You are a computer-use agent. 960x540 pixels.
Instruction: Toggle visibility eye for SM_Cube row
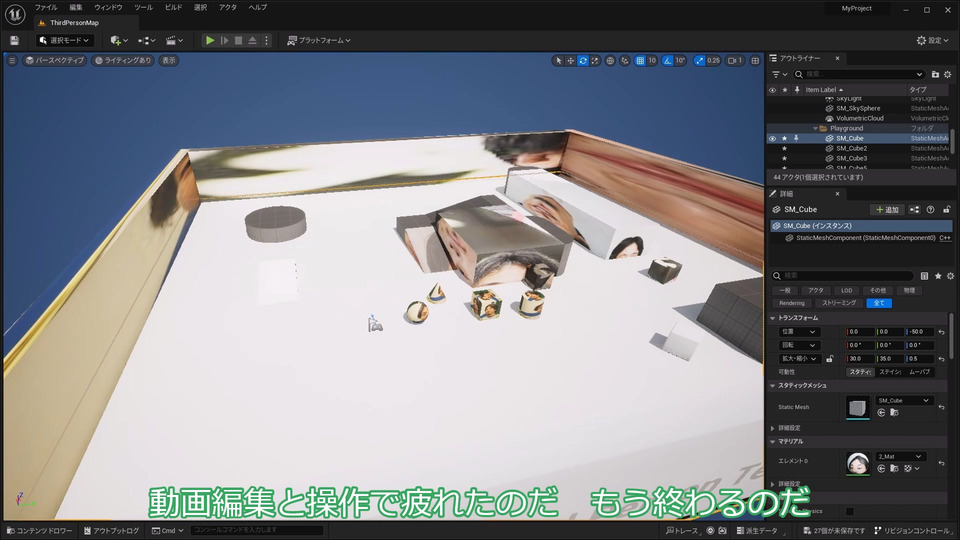click(x=772, y=138)
